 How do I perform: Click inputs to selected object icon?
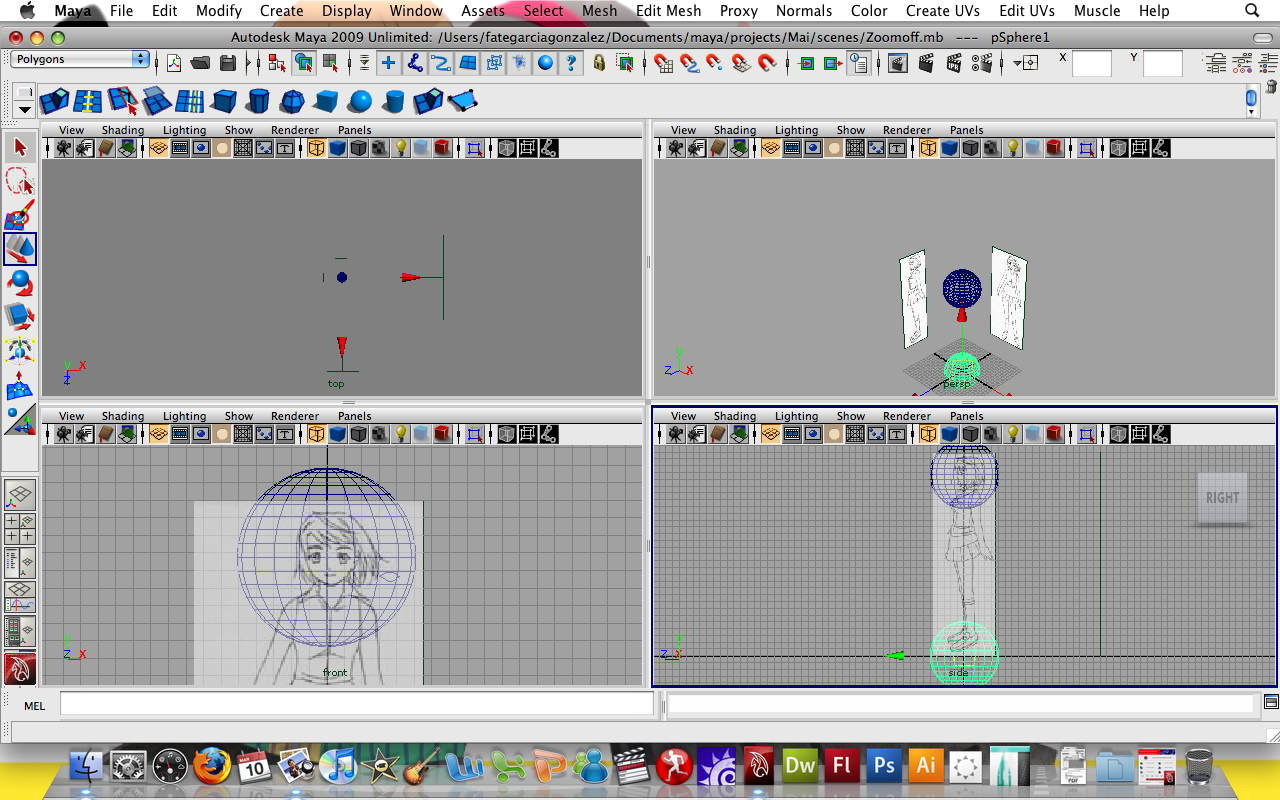coord(807,63)
